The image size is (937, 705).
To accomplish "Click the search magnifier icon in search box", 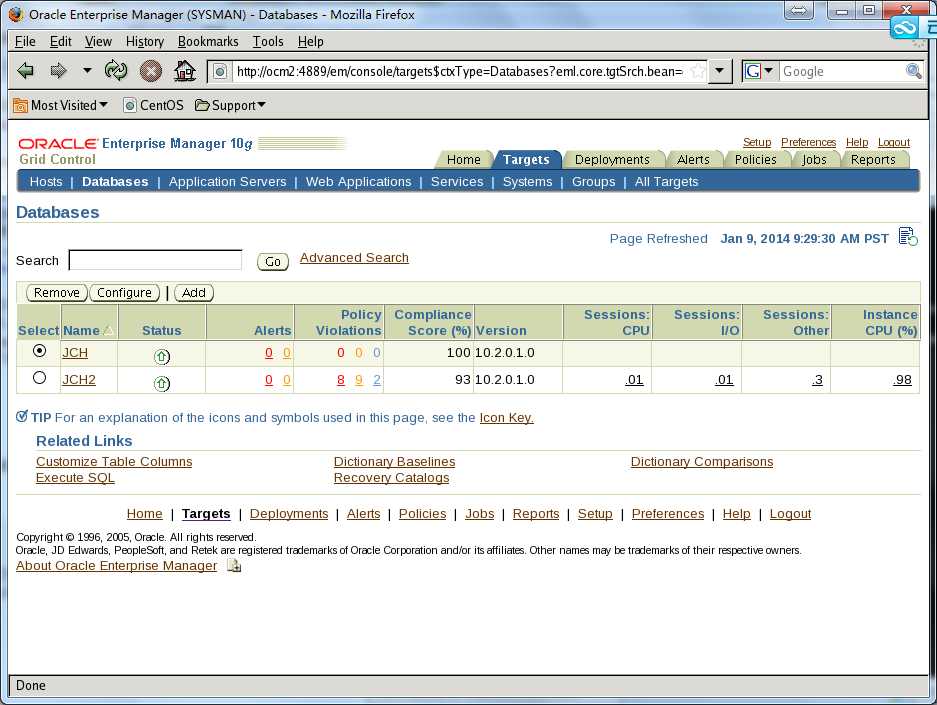I will 913,71.
